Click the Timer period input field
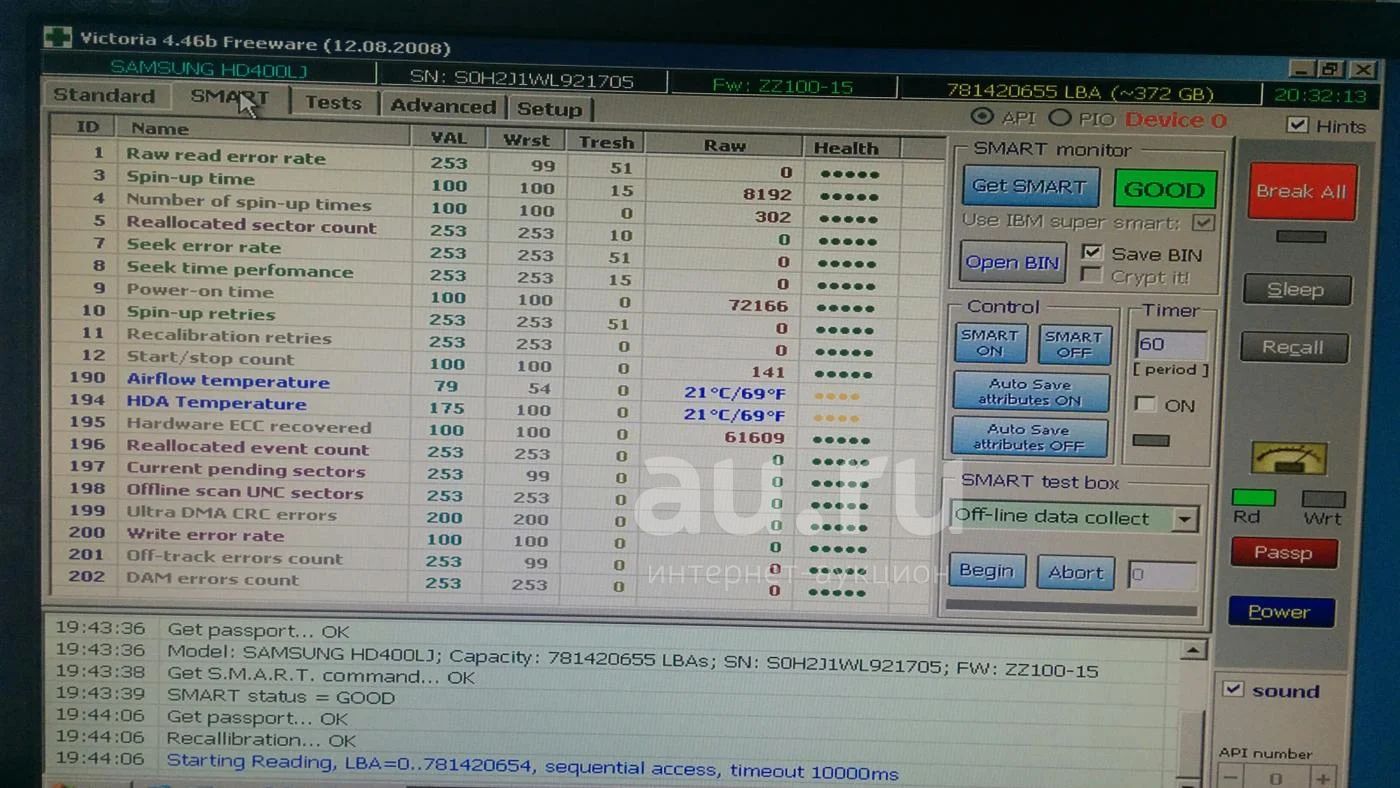The image size is (1400, 788). [1171, 345]
